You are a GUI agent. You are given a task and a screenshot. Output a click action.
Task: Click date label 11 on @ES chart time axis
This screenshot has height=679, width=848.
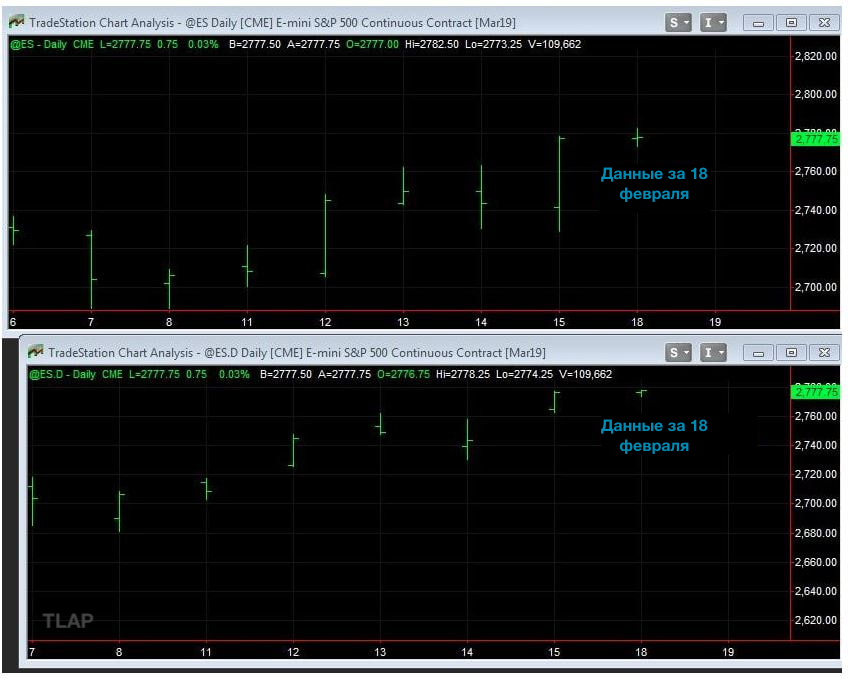click(x=247, y=322)
